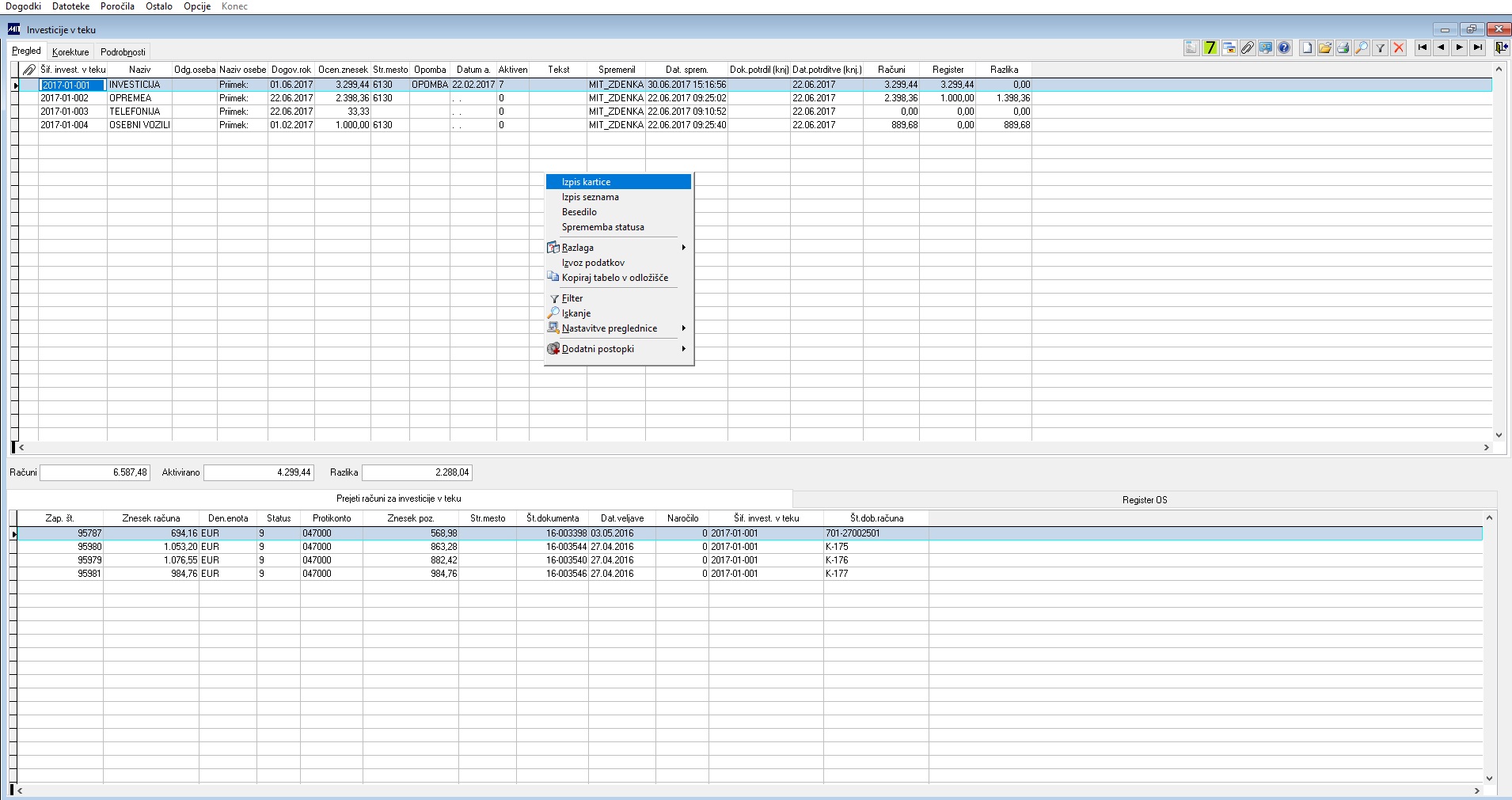1512x800 pixels.
Task: Click the red X delete icon
Action: 1399,48
